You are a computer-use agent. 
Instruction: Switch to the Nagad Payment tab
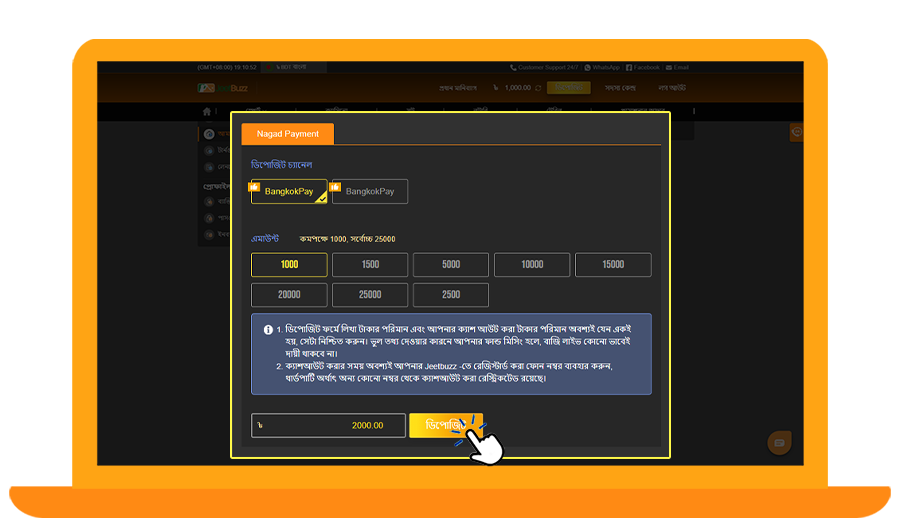[288, 134]
